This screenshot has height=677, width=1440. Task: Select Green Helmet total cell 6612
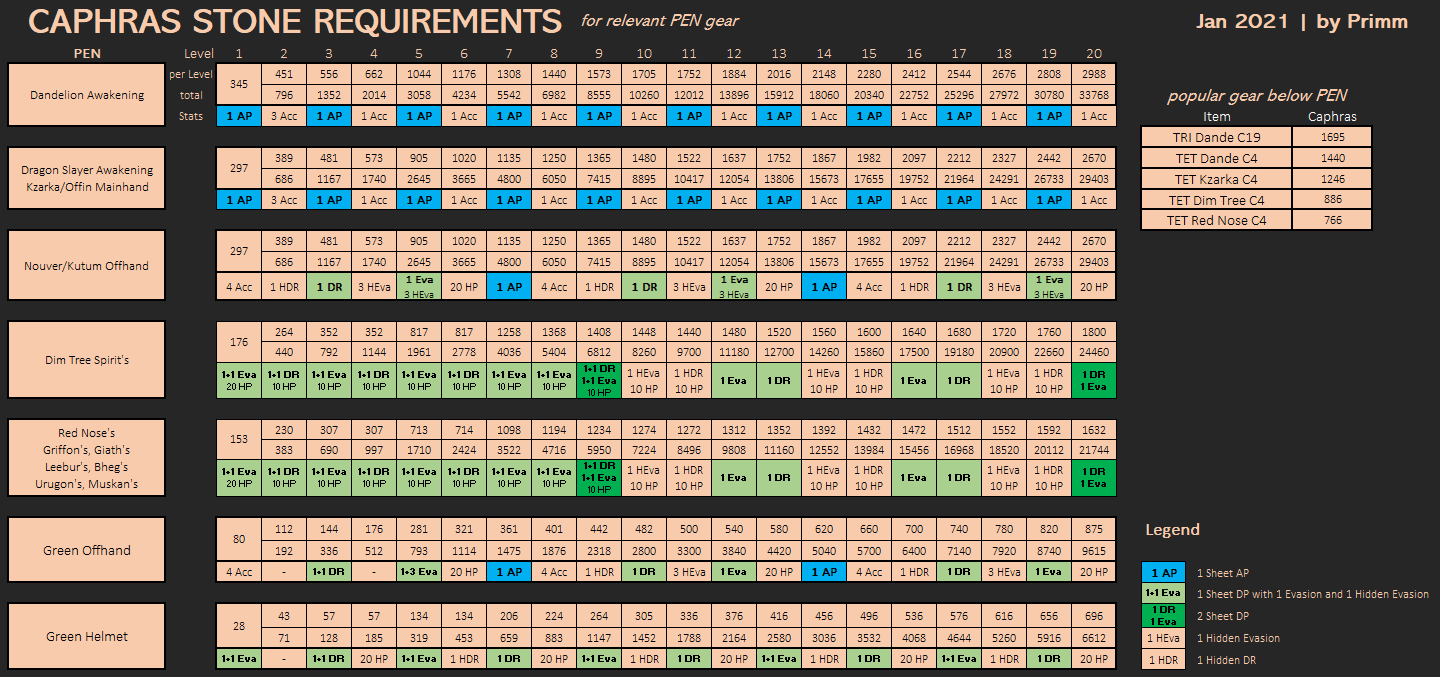pos(1093,636)
